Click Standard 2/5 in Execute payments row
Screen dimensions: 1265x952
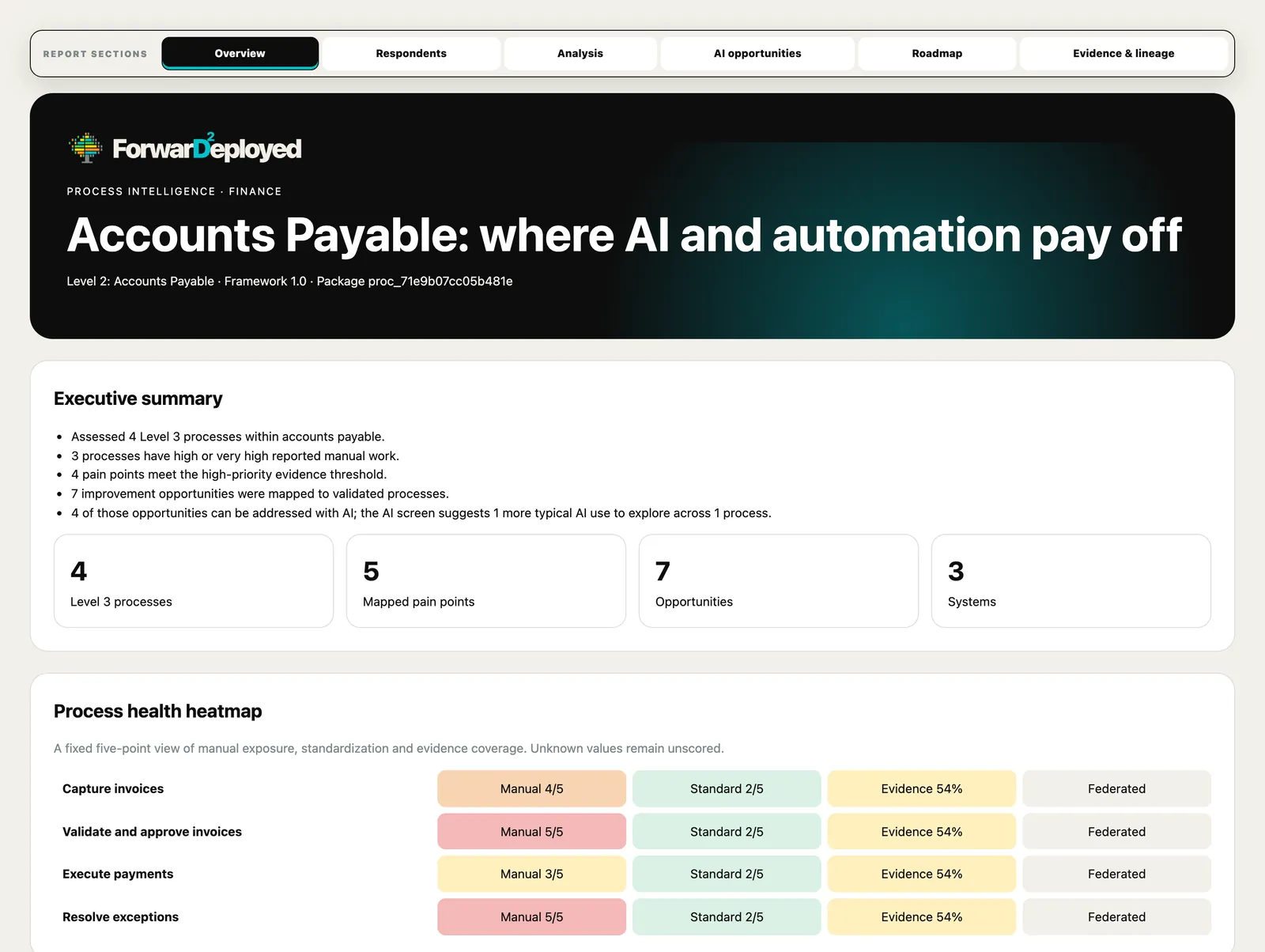coord(727,874)
